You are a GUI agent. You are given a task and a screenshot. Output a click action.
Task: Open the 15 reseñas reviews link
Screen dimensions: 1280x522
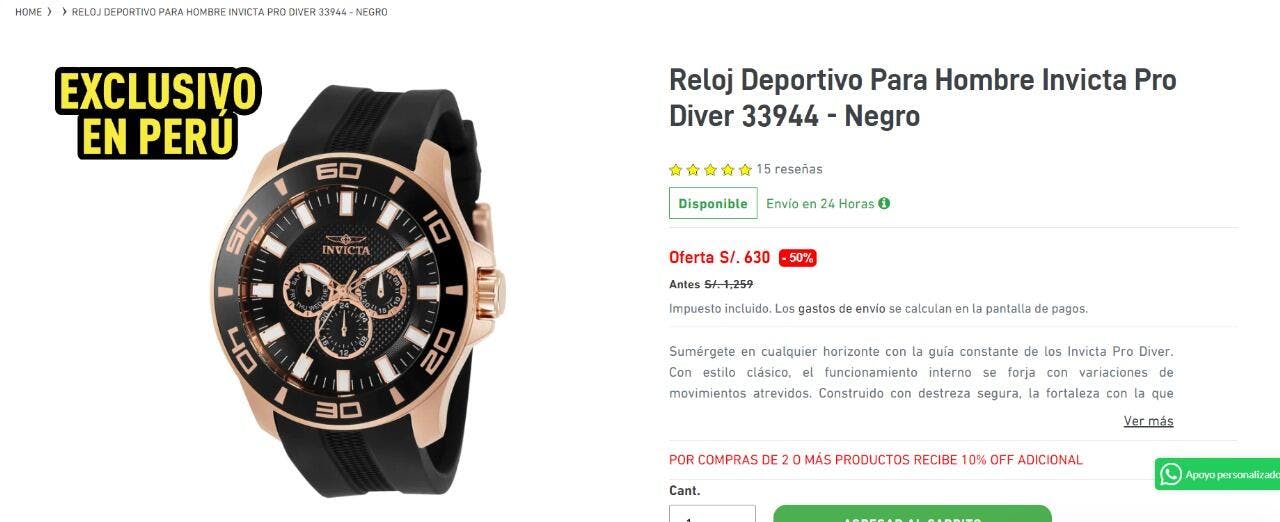click(x=789, y=169)
